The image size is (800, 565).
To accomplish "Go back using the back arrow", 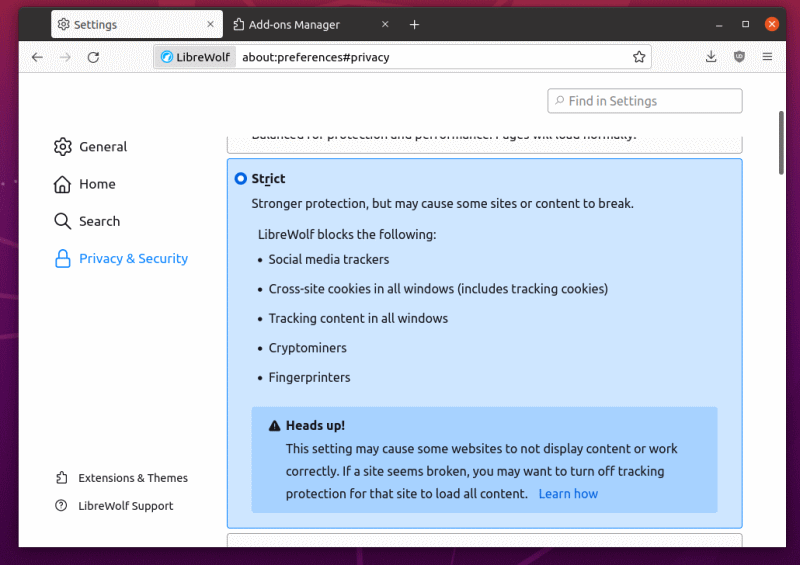I will (37, 57).
